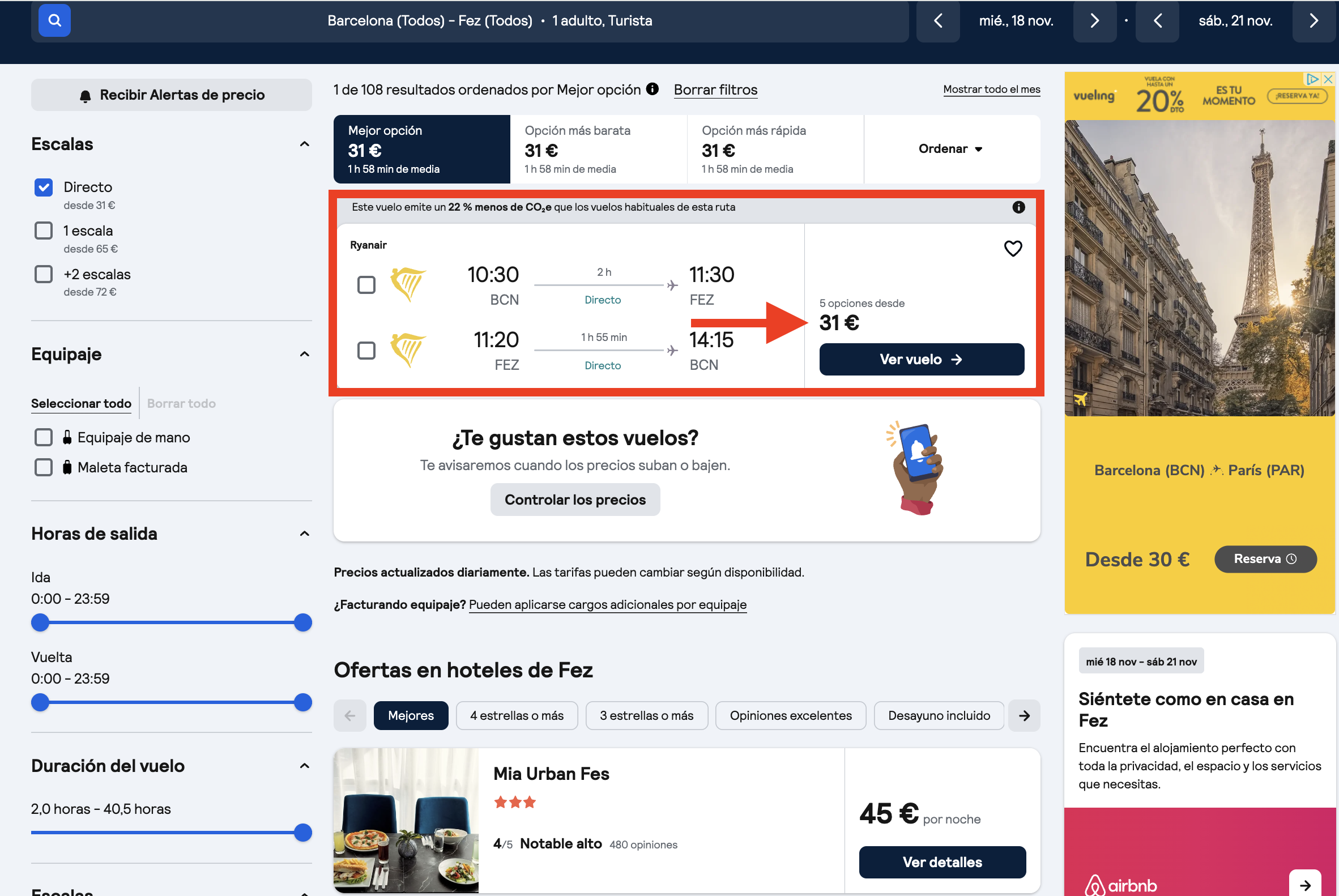1339x896 pixels.
Task: Click Mostrar todo el mes link
Action: tap(992, 89)
